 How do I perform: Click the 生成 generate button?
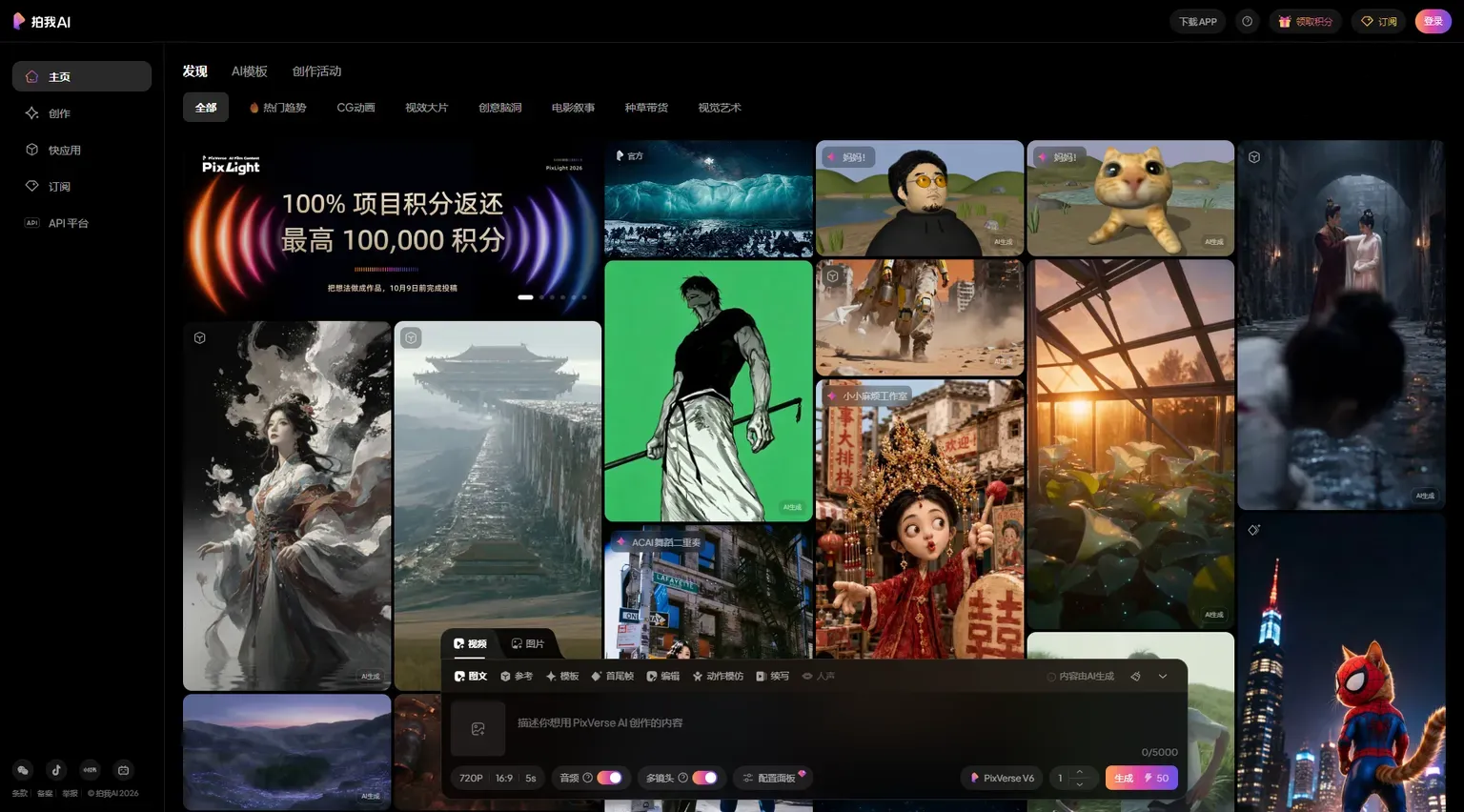[1142, 778]
